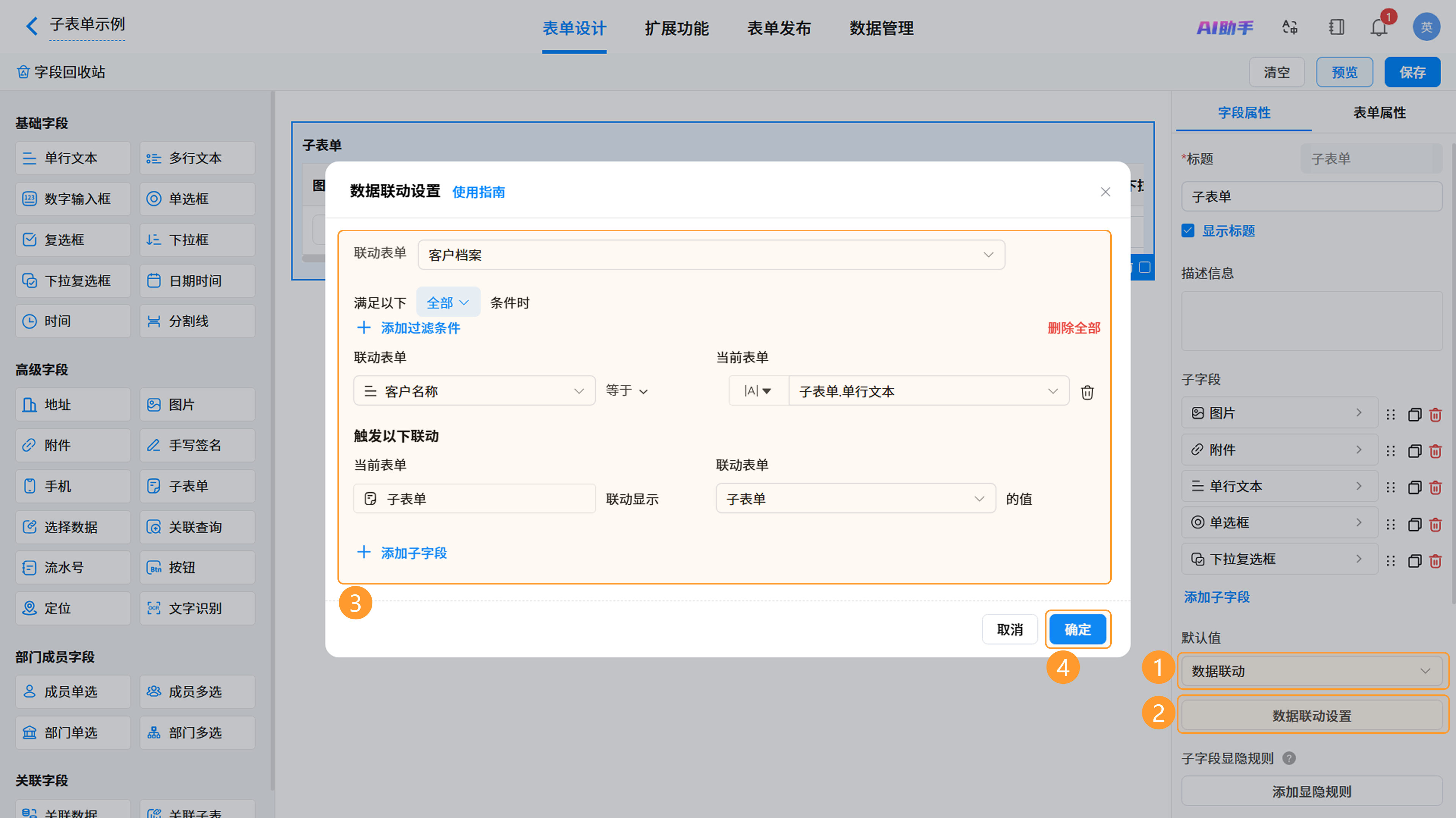Delete the 附件 subfield

point(1435,451)
